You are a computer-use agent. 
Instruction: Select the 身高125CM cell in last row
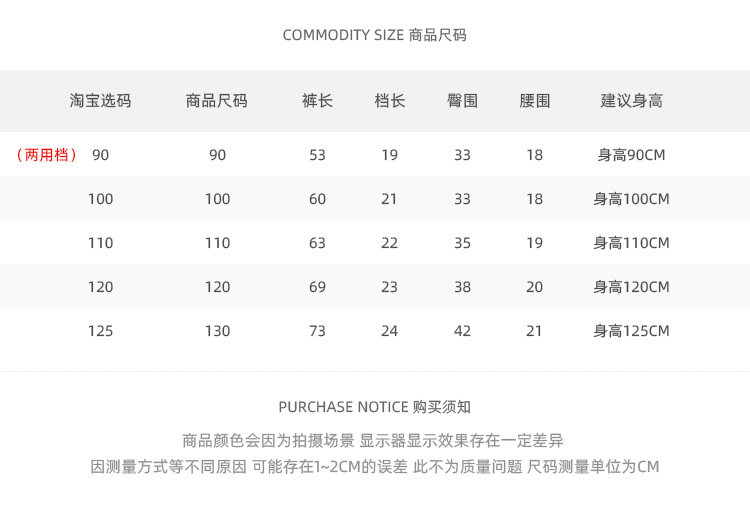[x=631, y=331]
